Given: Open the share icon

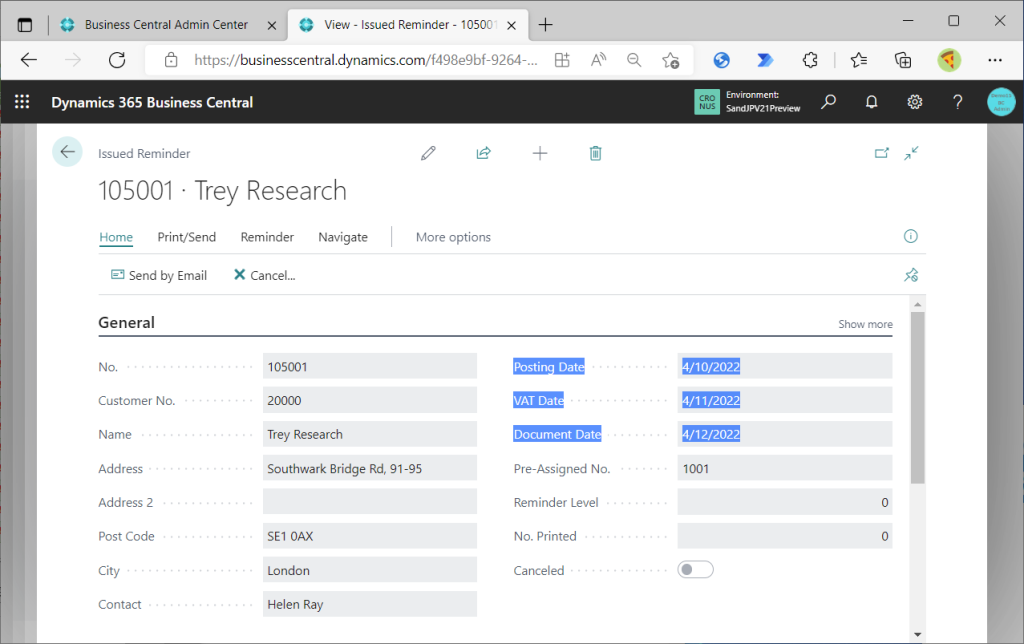Looking at the screenshot, I should click(x=483, y=153).
